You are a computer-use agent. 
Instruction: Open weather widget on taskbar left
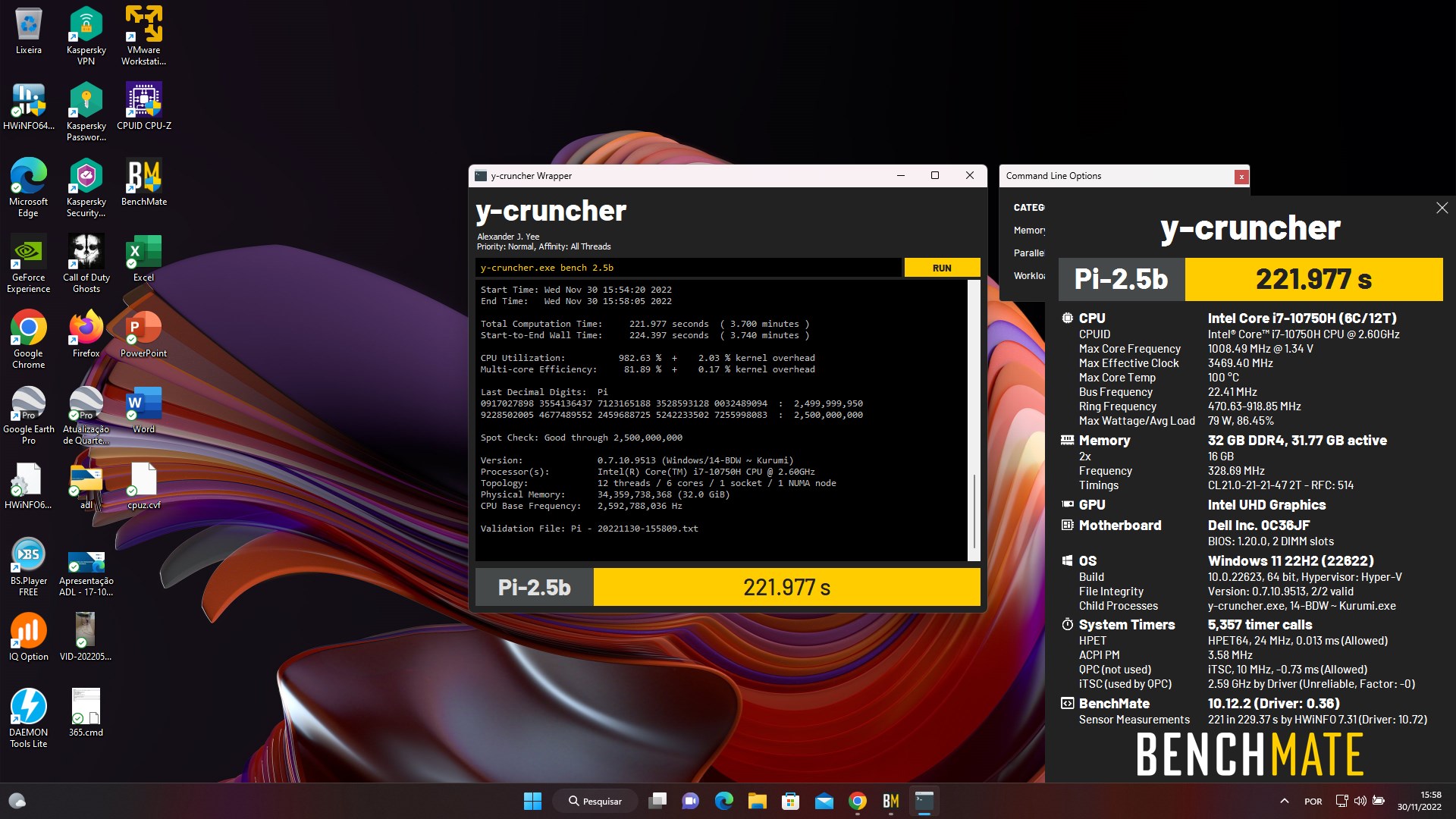pos(17,801)
